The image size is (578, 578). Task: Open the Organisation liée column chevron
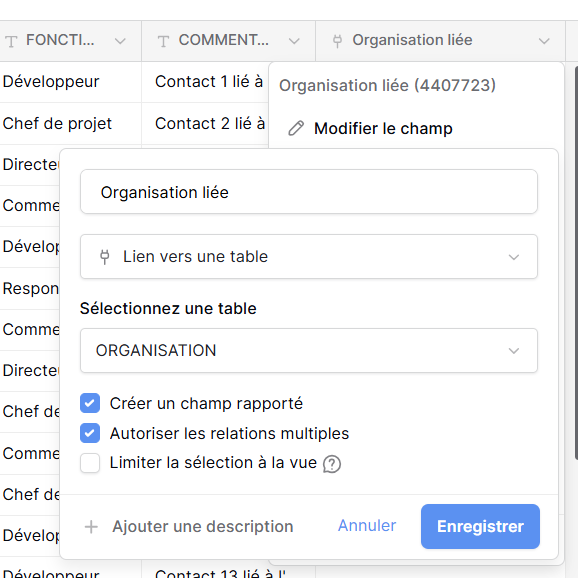[x=544, y=41]
